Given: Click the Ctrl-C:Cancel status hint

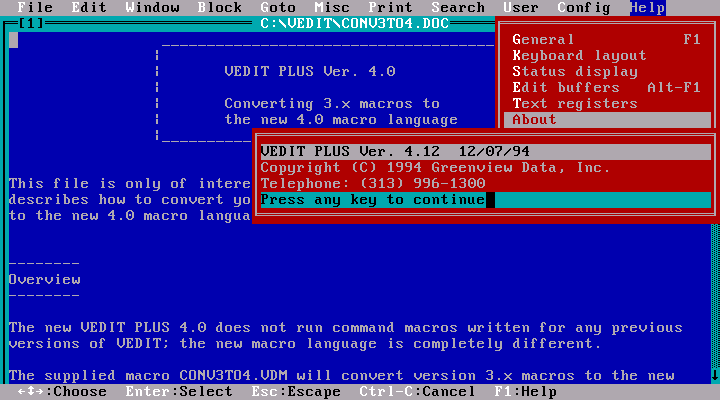Looking at the screenshot, I should [417, 392].
